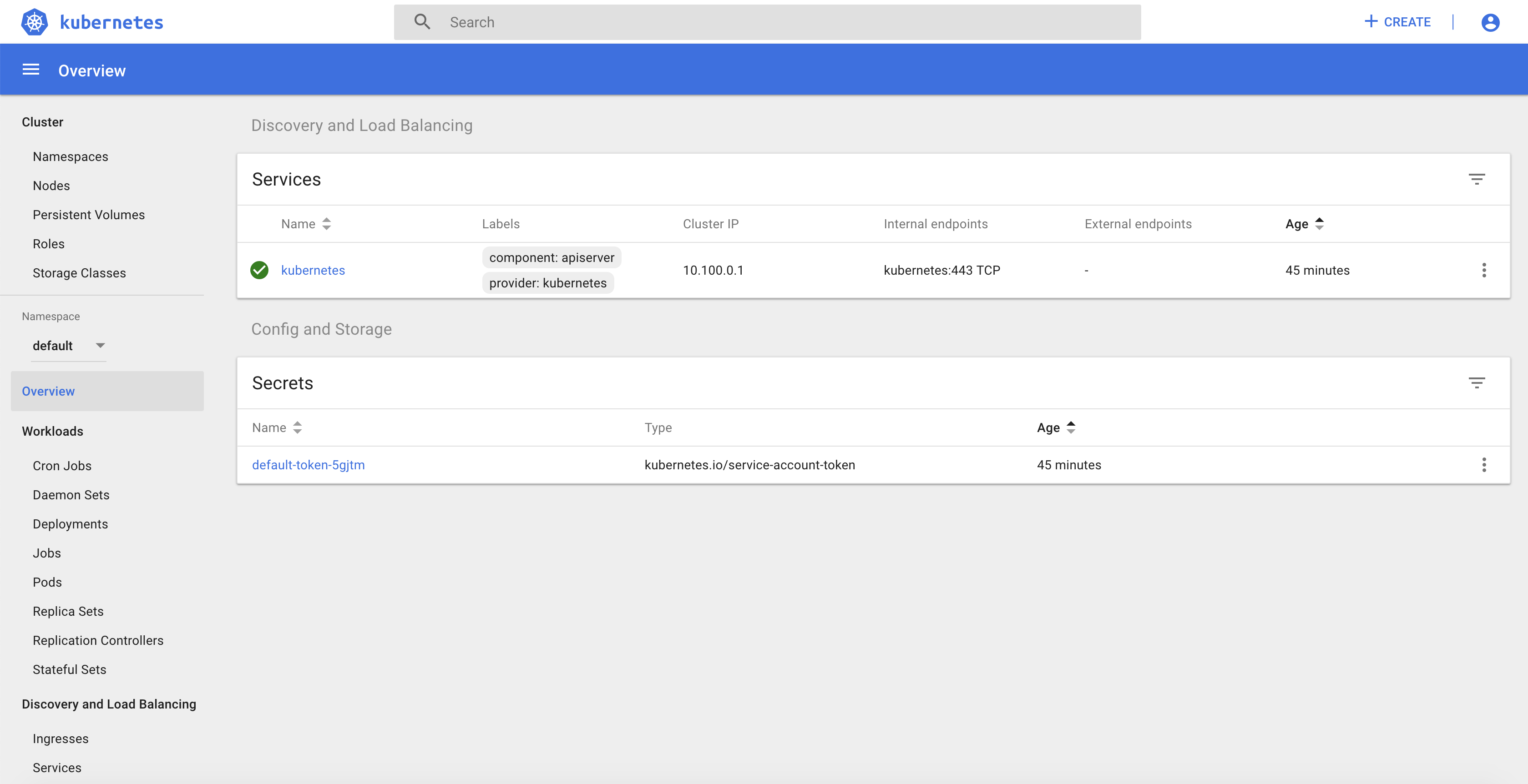
Task: Click the user profile icon top right
Action: [1491, 22]
